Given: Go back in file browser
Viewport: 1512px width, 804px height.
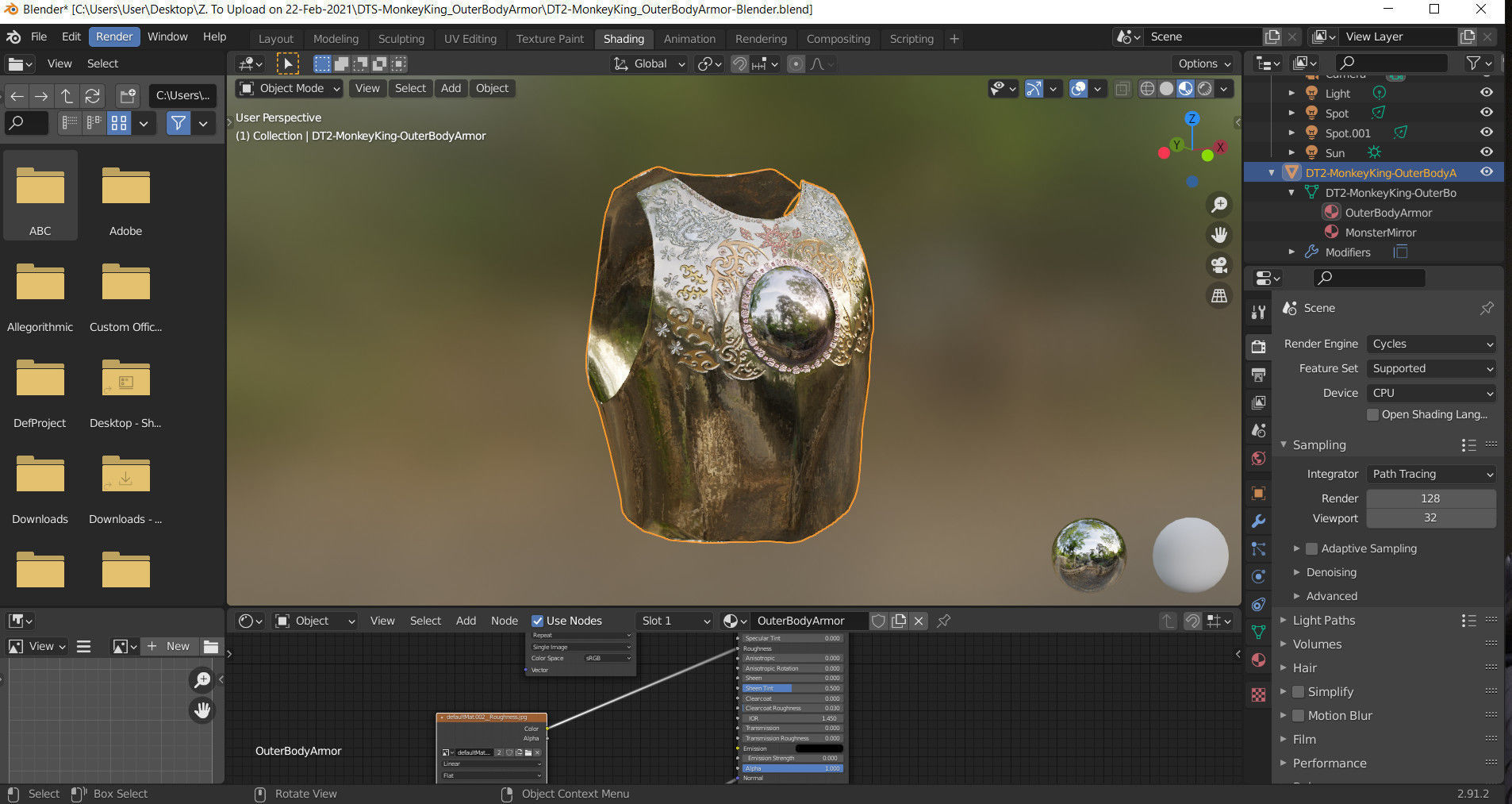Looking at the screenshot, I should pyautogui.click(x=17, y=96).
